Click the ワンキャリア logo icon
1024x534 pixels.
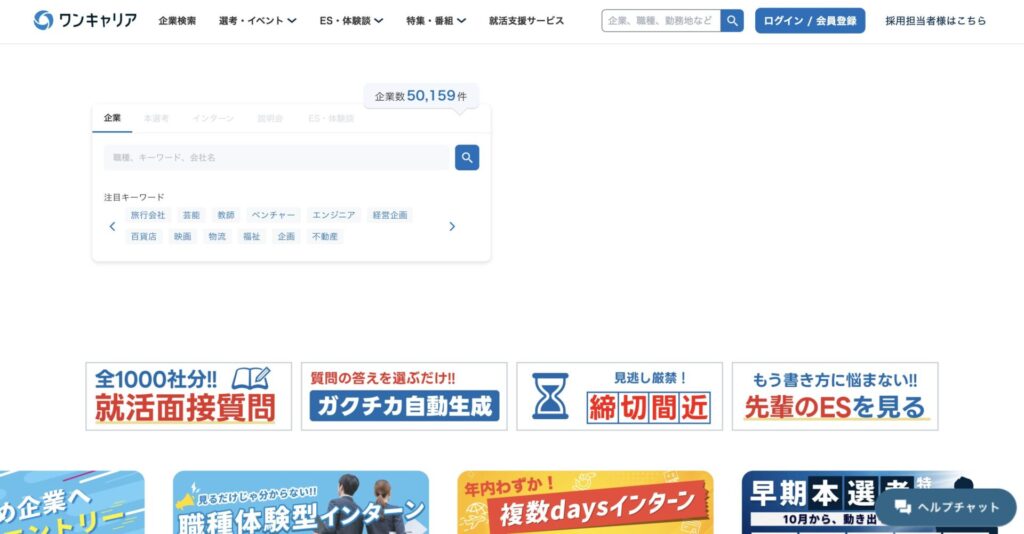(43, 20)
